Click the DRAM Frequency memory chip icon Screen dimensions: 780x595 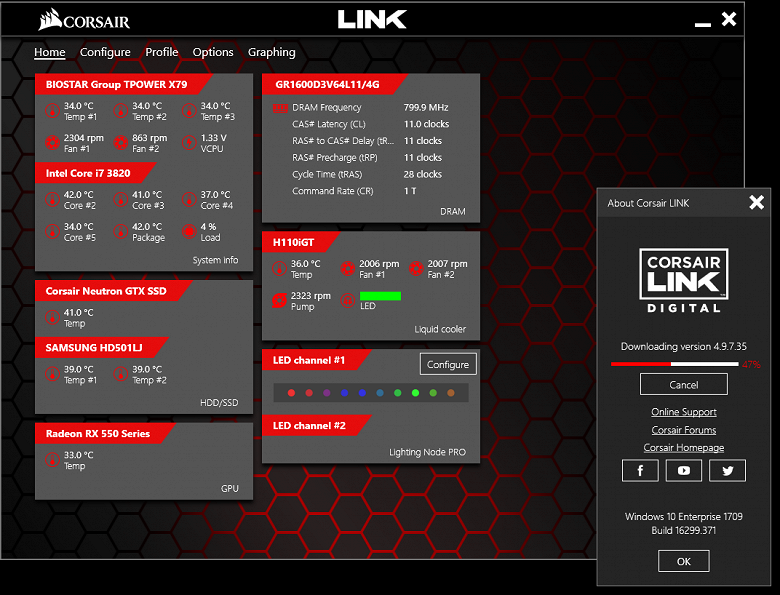281,107
